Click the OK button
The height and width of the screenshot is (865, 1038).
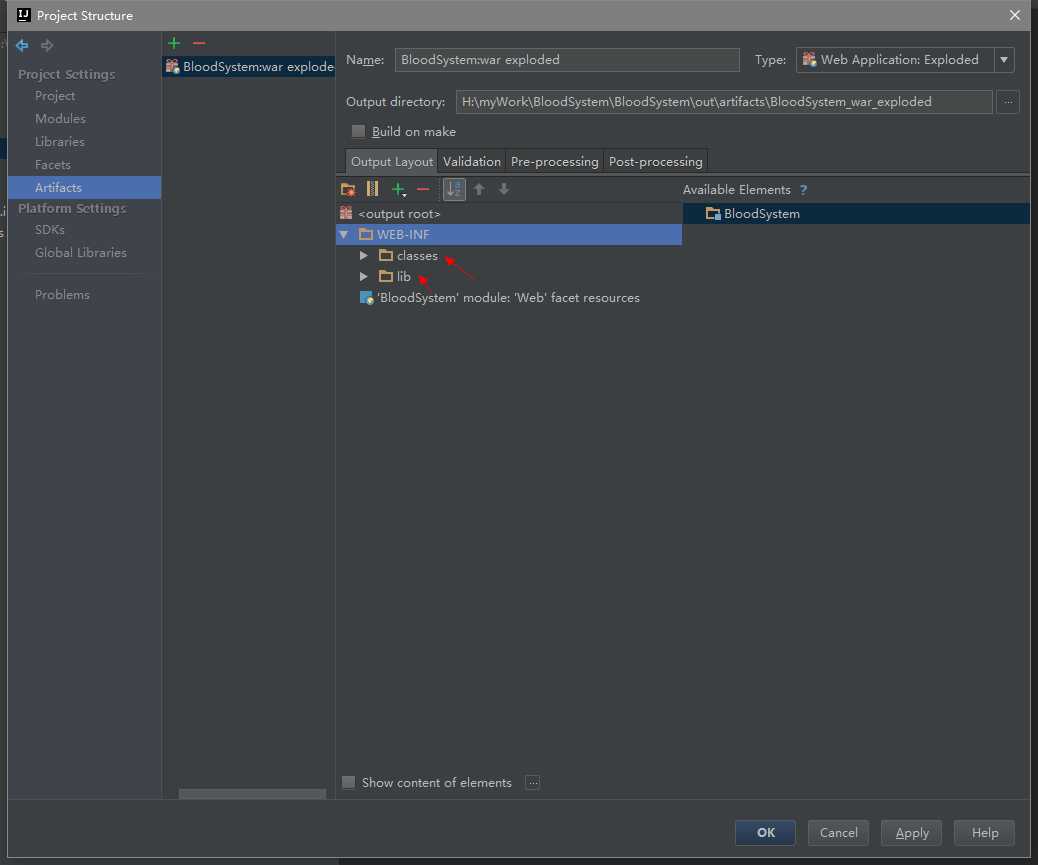click(x=765, y=833)
